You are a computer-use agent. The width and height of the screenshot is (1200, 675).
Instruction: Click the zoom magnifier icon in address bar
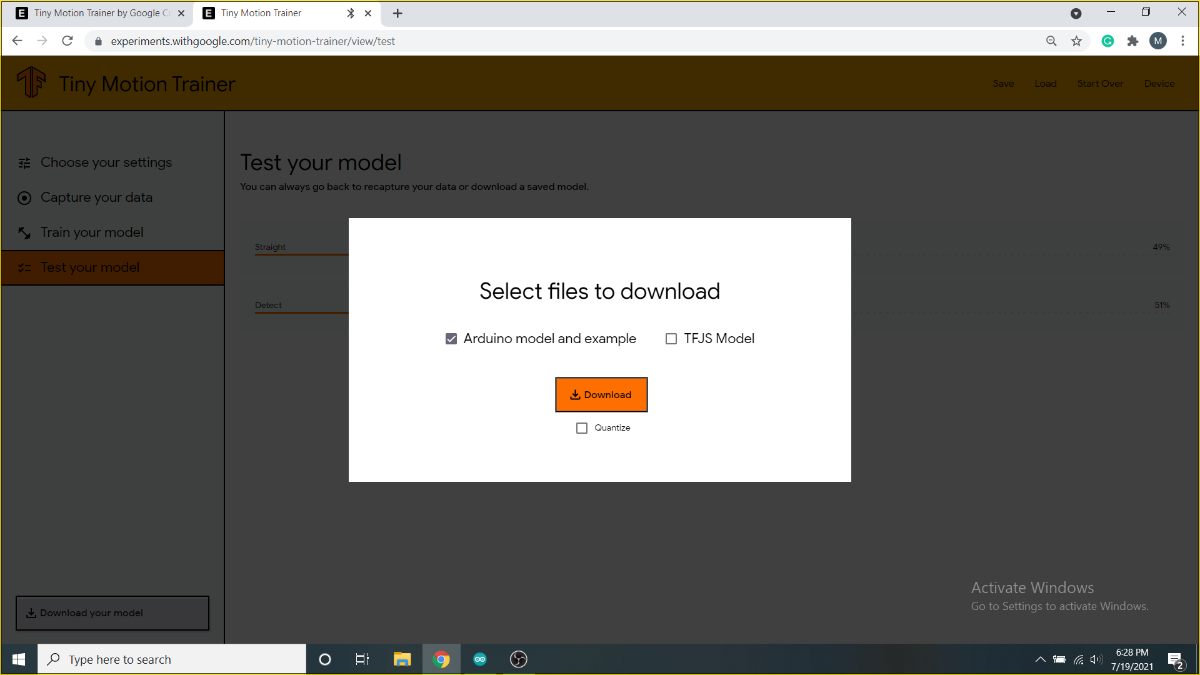pos(1051,41)
